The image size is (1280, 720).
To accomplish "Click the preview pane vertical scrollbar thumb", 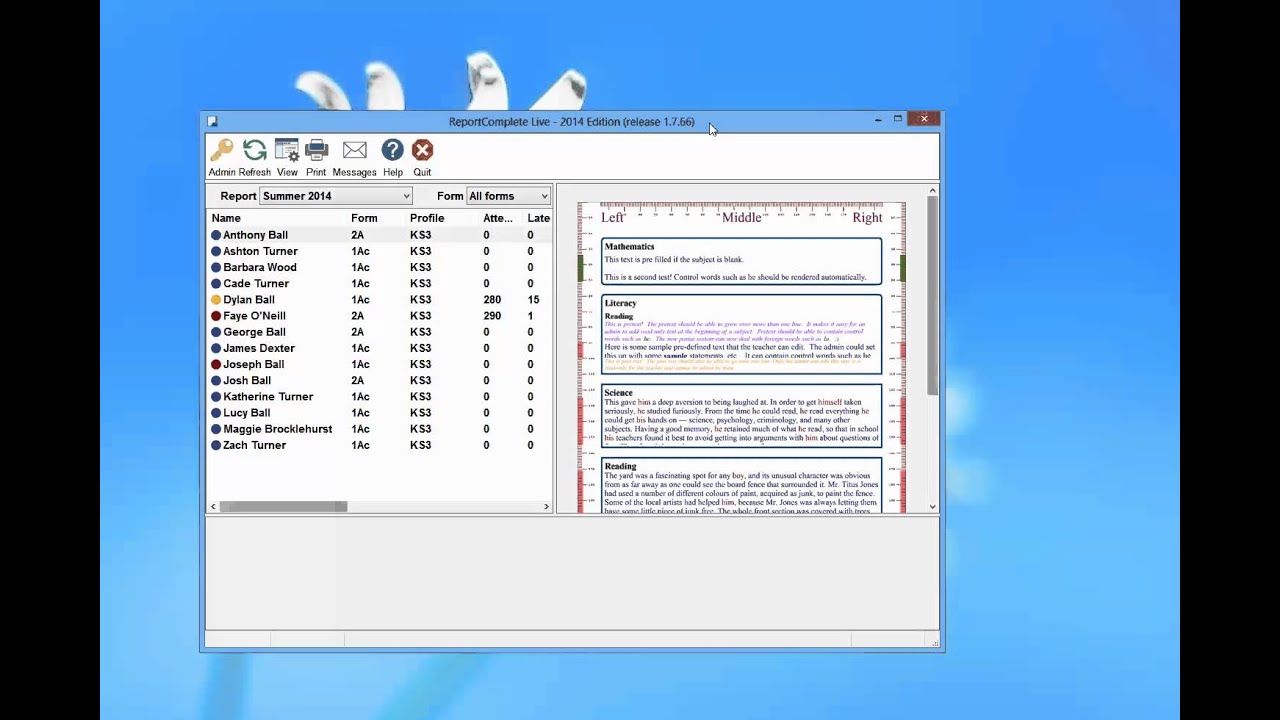I will click(933, 294).
